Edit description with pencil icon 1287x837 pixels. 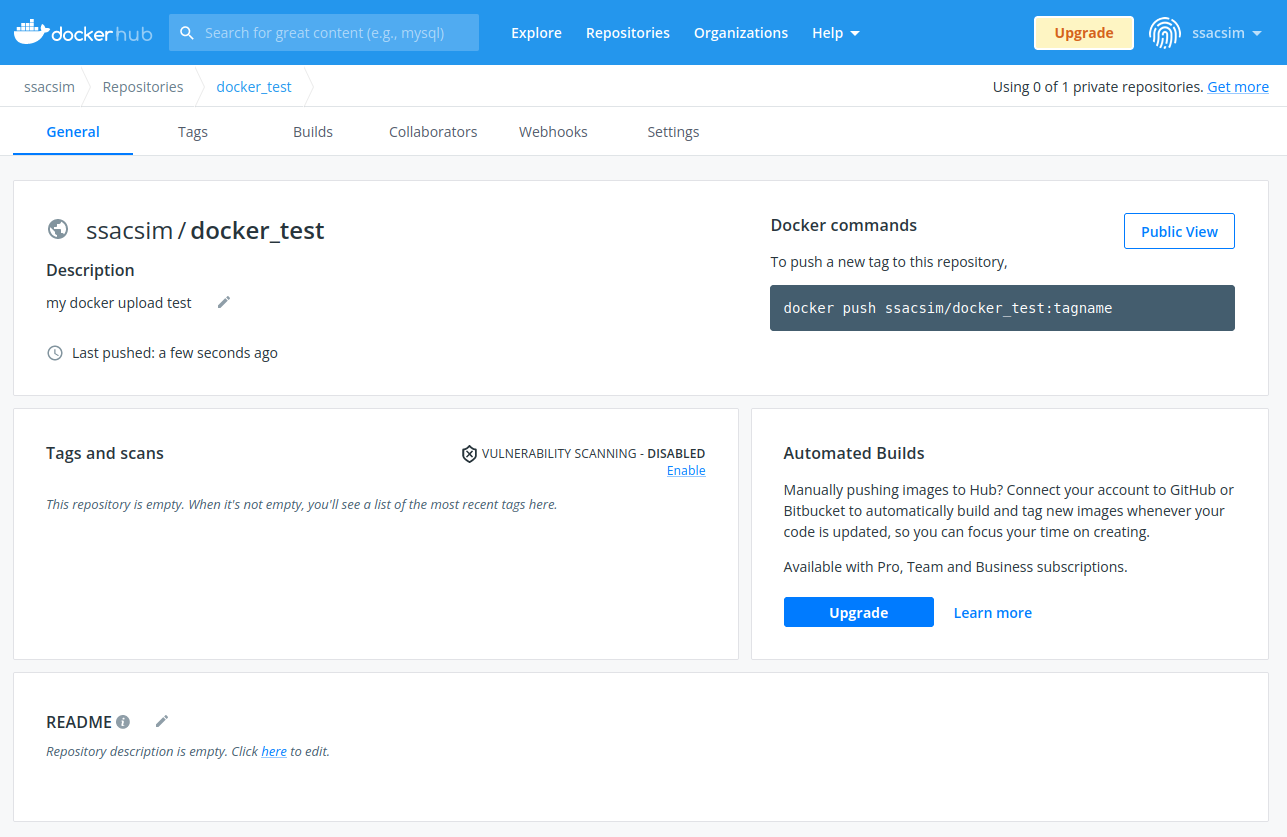tap(224, 302)
